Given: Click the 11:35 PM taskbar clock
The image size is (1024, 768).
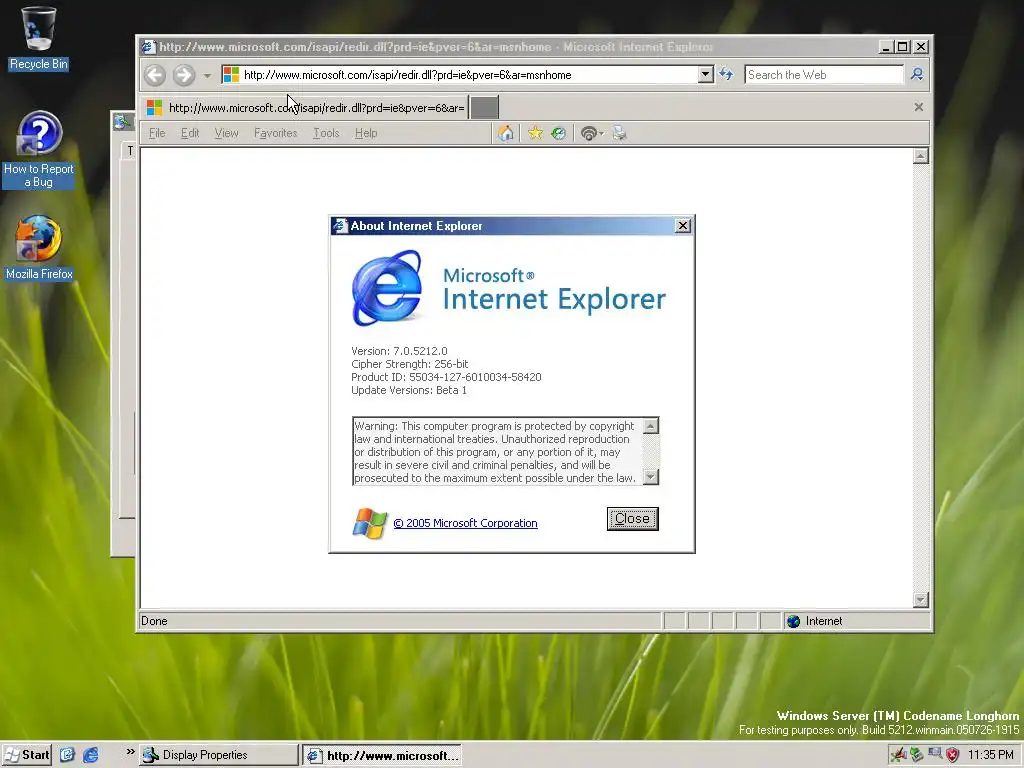Looking at the screenshot, I should pyautogui.click(x=991, y=755).
